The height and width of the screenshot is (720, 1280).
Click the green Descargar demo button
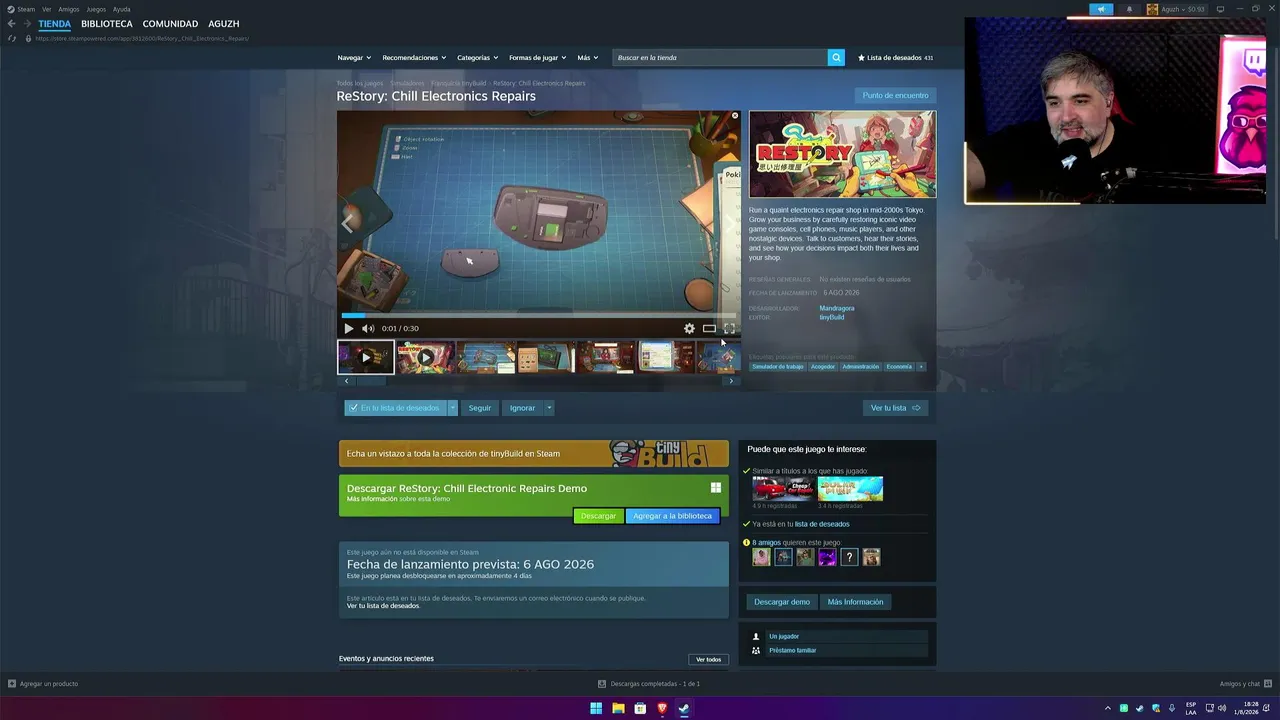pyautogui.click(x=598, y=516)
